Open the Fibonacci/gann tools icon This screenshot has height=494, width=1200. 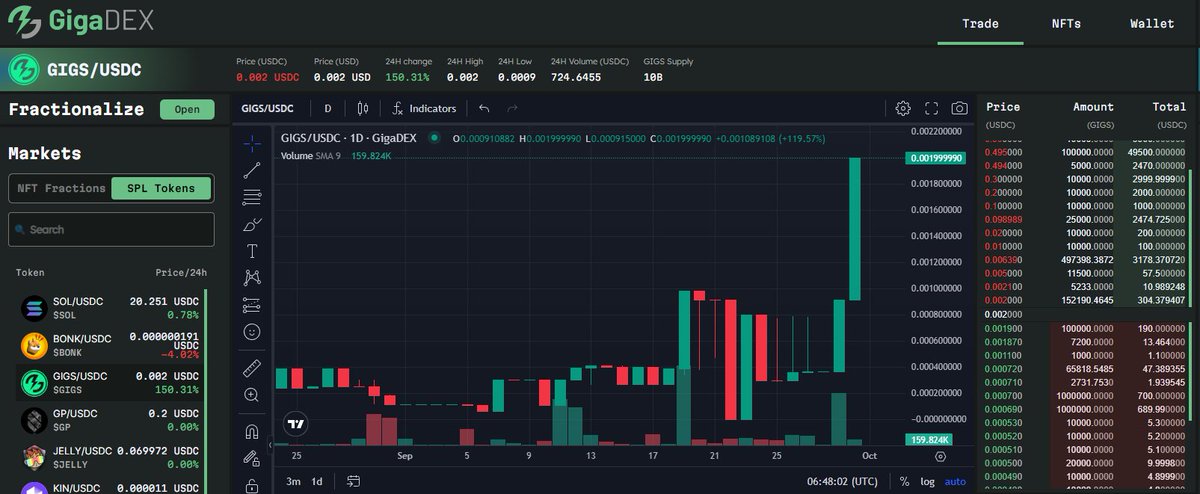pos(252,197)
